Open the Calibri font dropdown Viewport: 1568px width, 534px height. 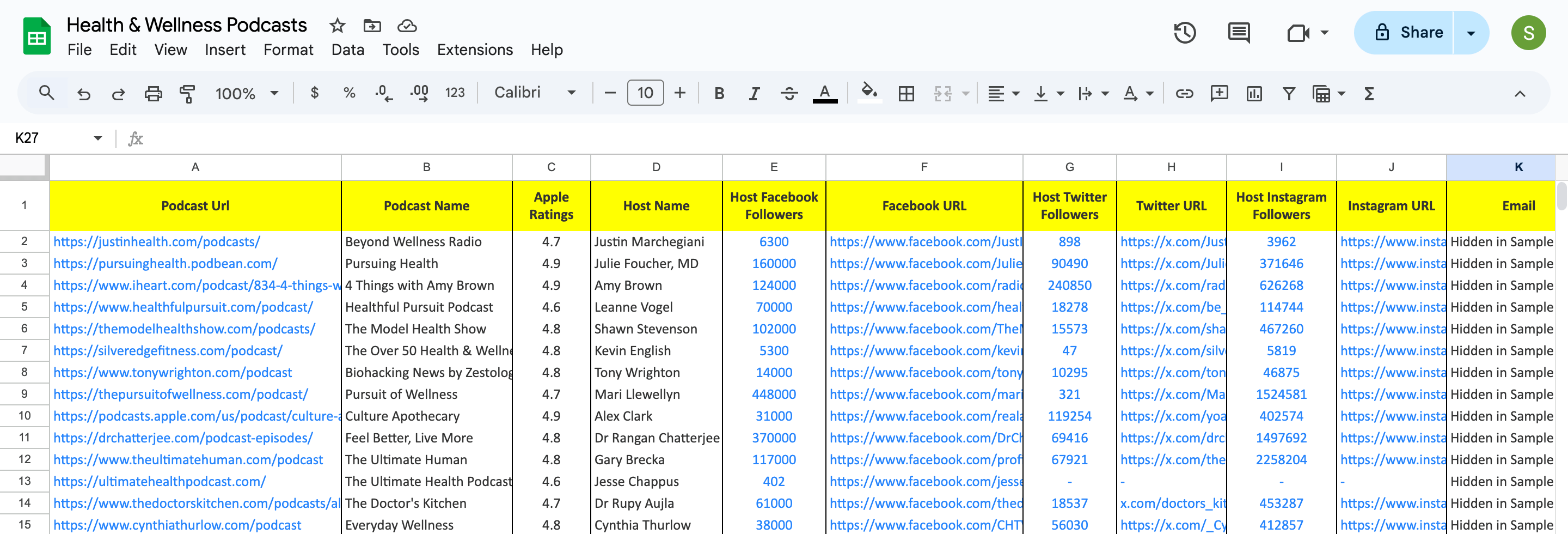[x=535, y=93]
